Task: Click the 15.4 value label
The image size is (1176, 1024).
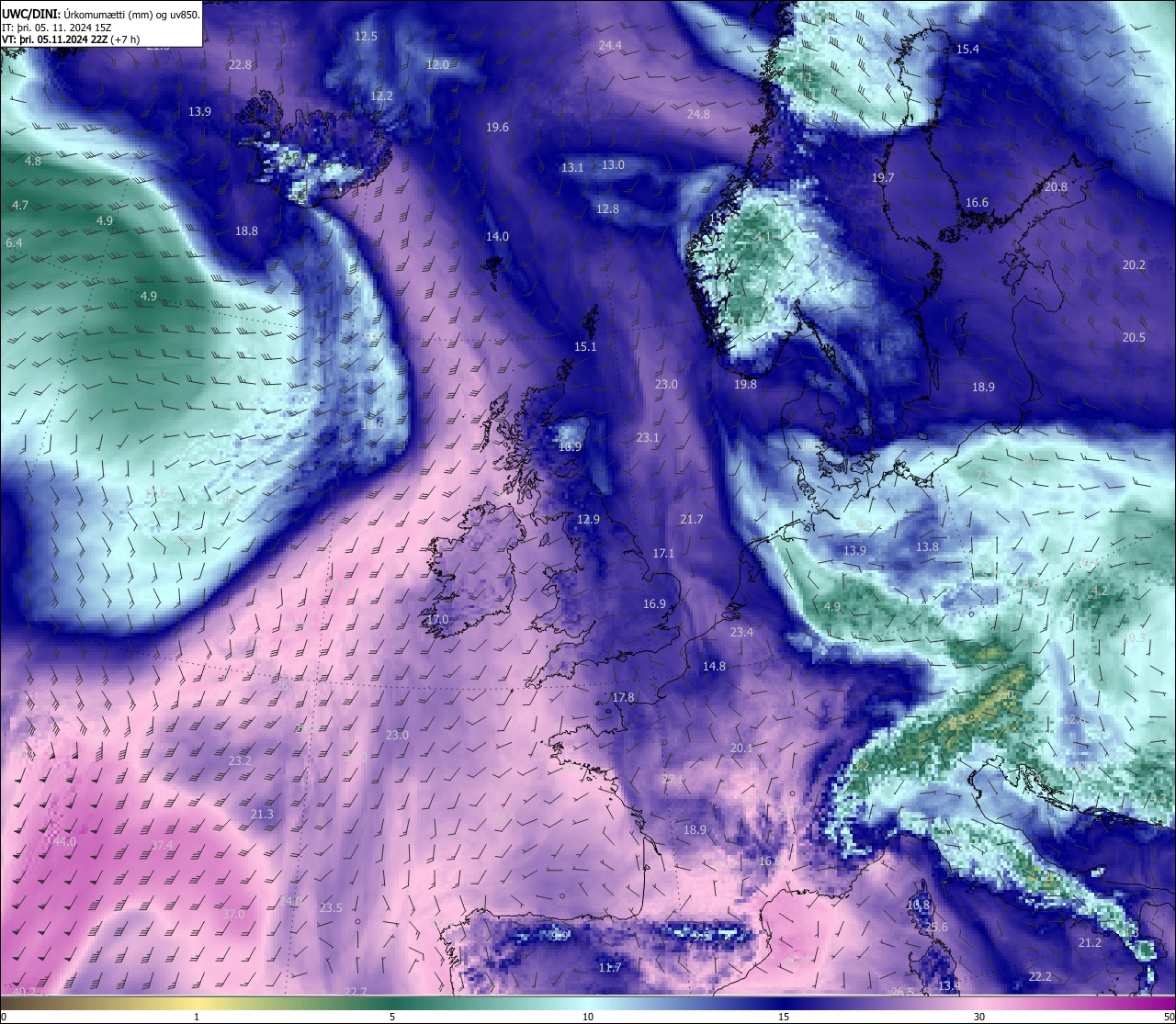Action: (x=967, y=50)
